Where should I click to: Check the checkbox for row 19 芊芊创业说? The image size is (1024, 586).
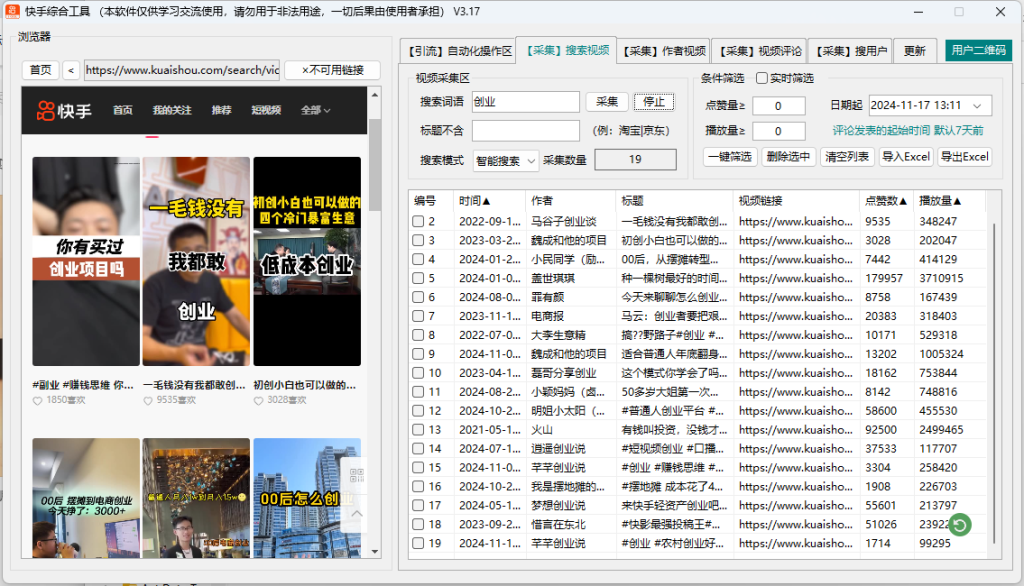pyautogui.click(x=418, y=544)
